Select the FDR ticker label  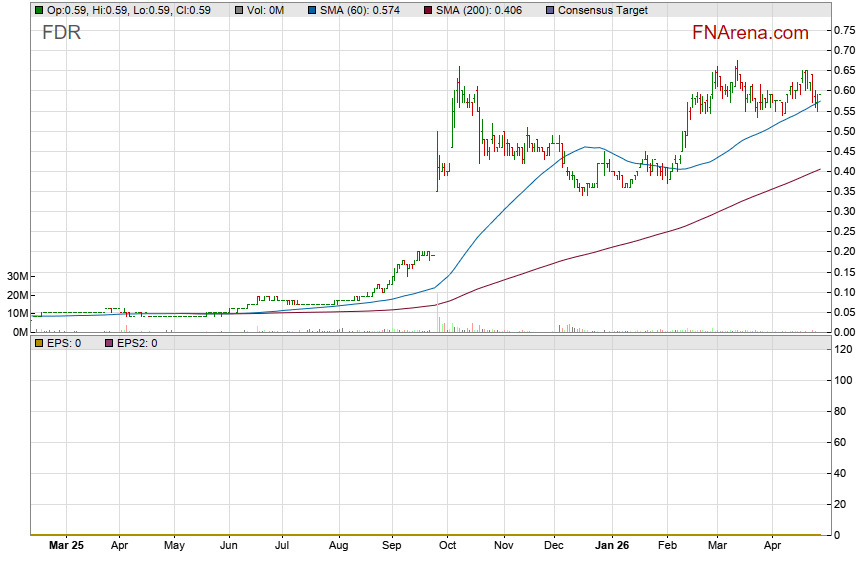(62, 33)
